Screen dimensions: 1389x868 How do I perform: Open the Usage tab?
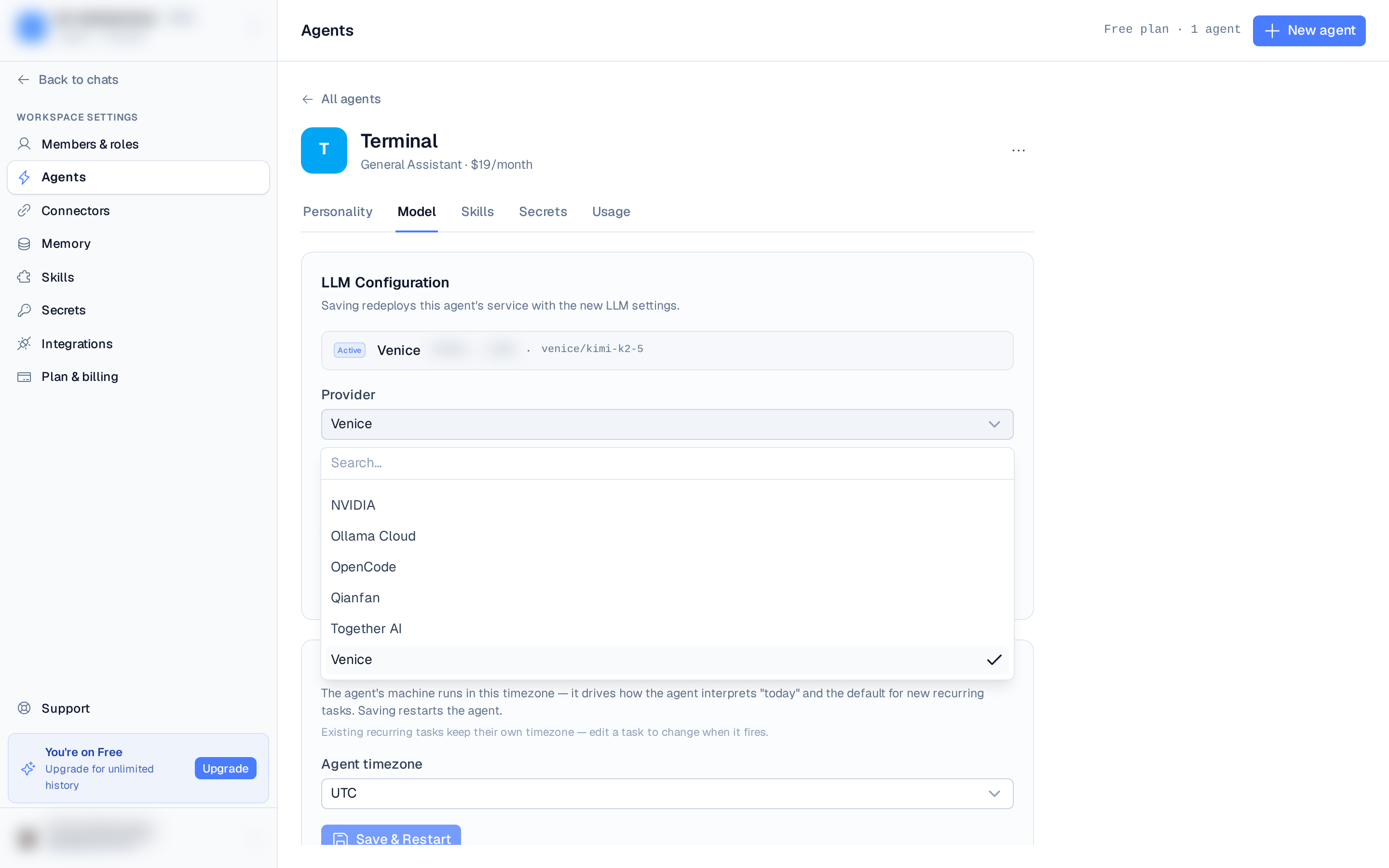pos(611,212)
